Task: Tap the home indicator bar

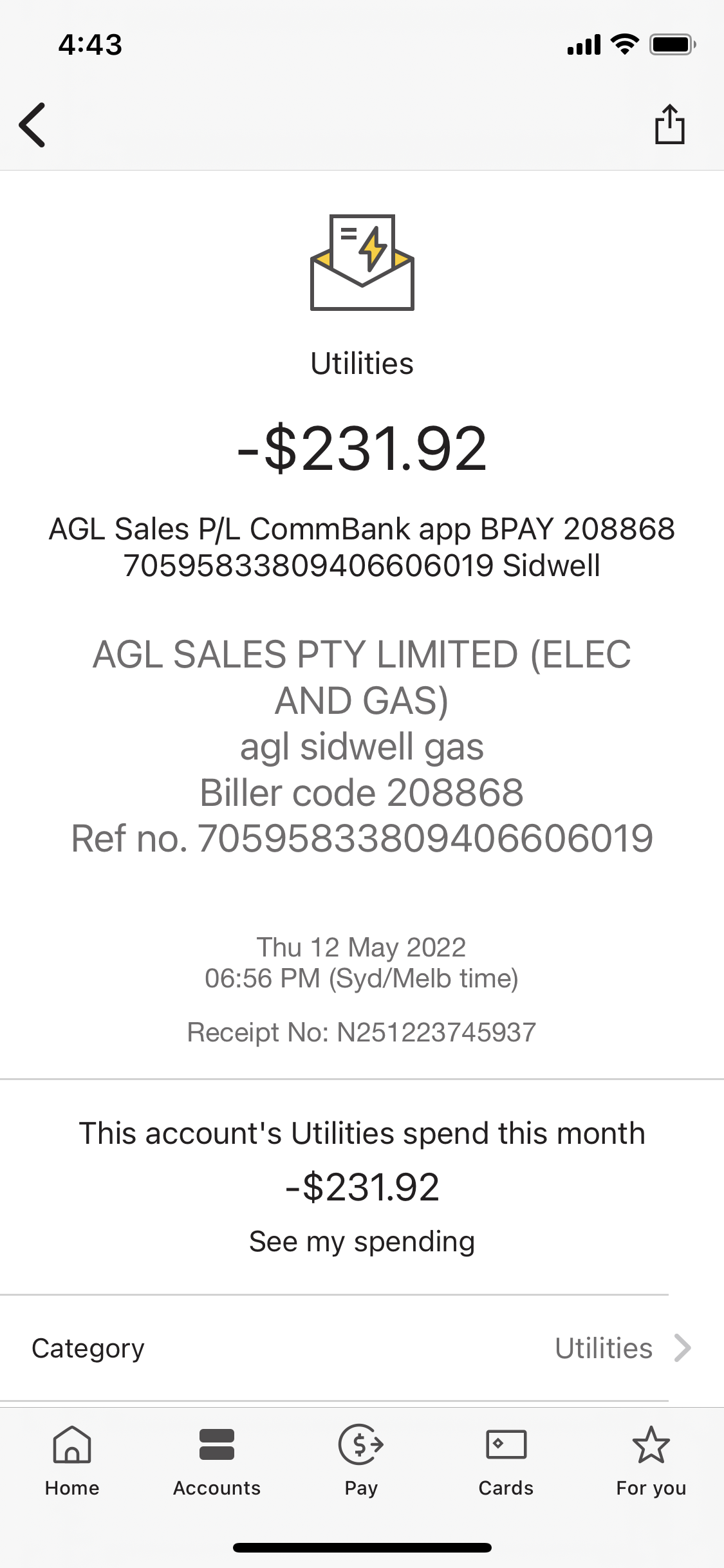Action: tap(362, 1547)
